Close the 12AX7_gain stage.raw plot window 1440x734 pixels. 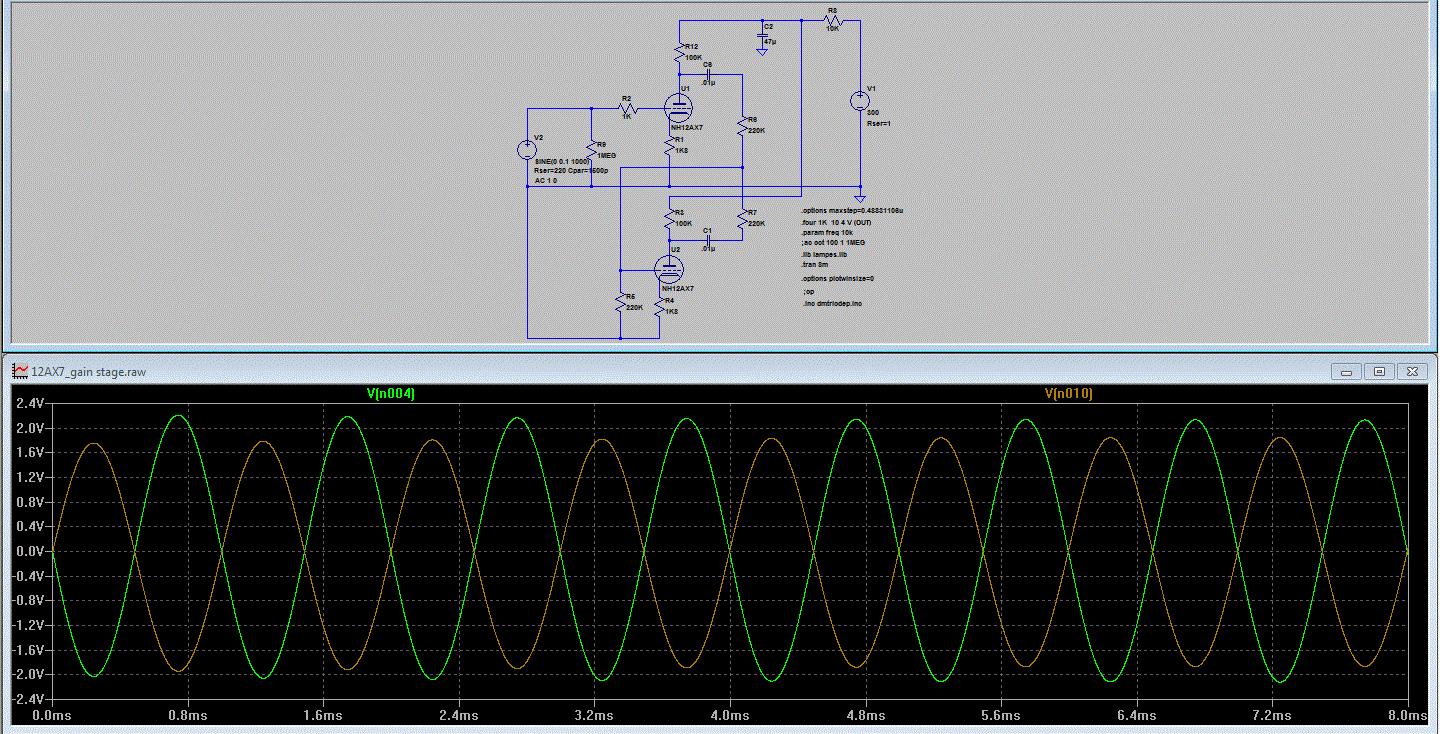[1411, 371]
